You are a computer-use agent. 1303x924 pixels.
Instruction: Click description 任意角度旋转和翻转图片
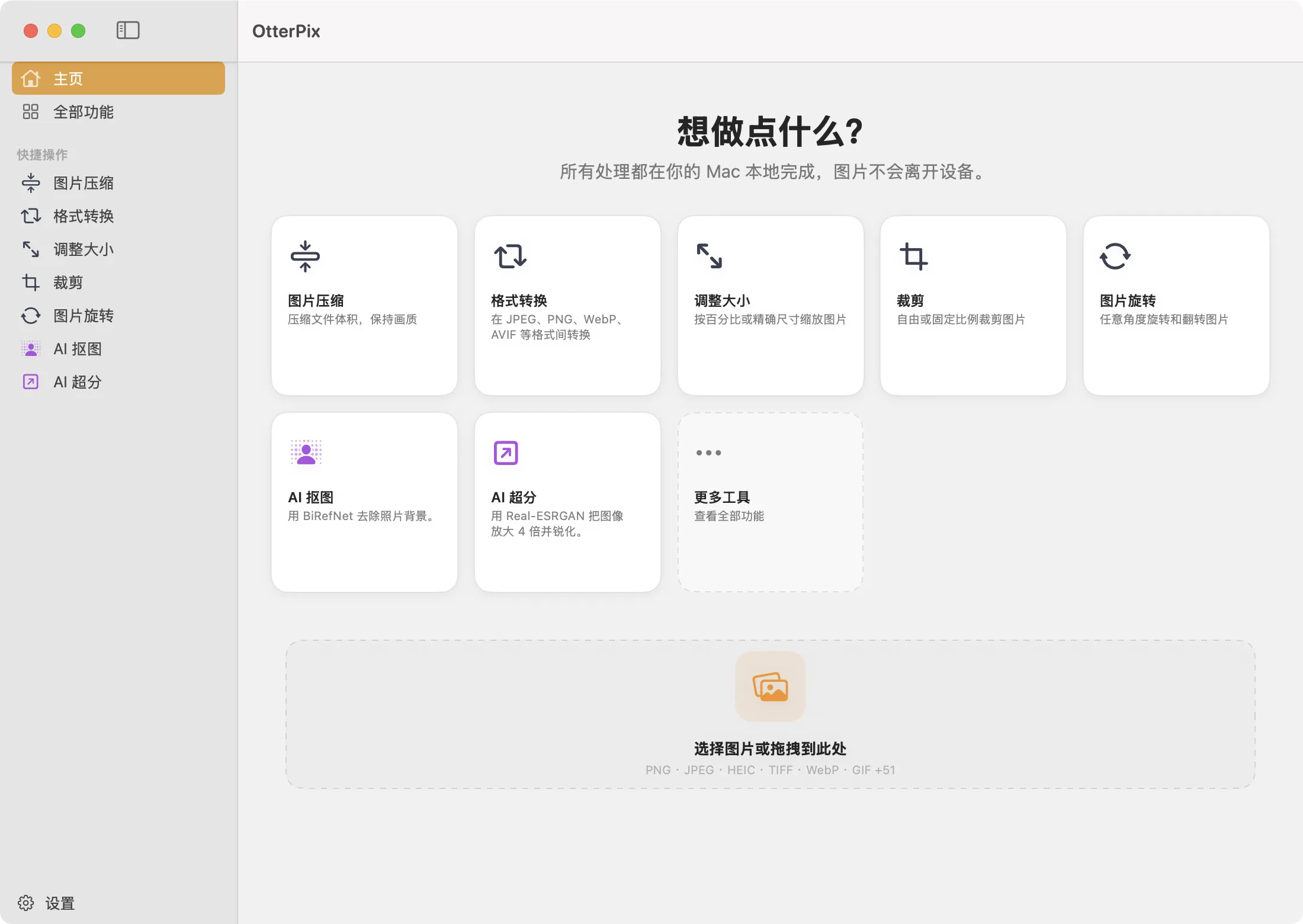pos(1164,319)
